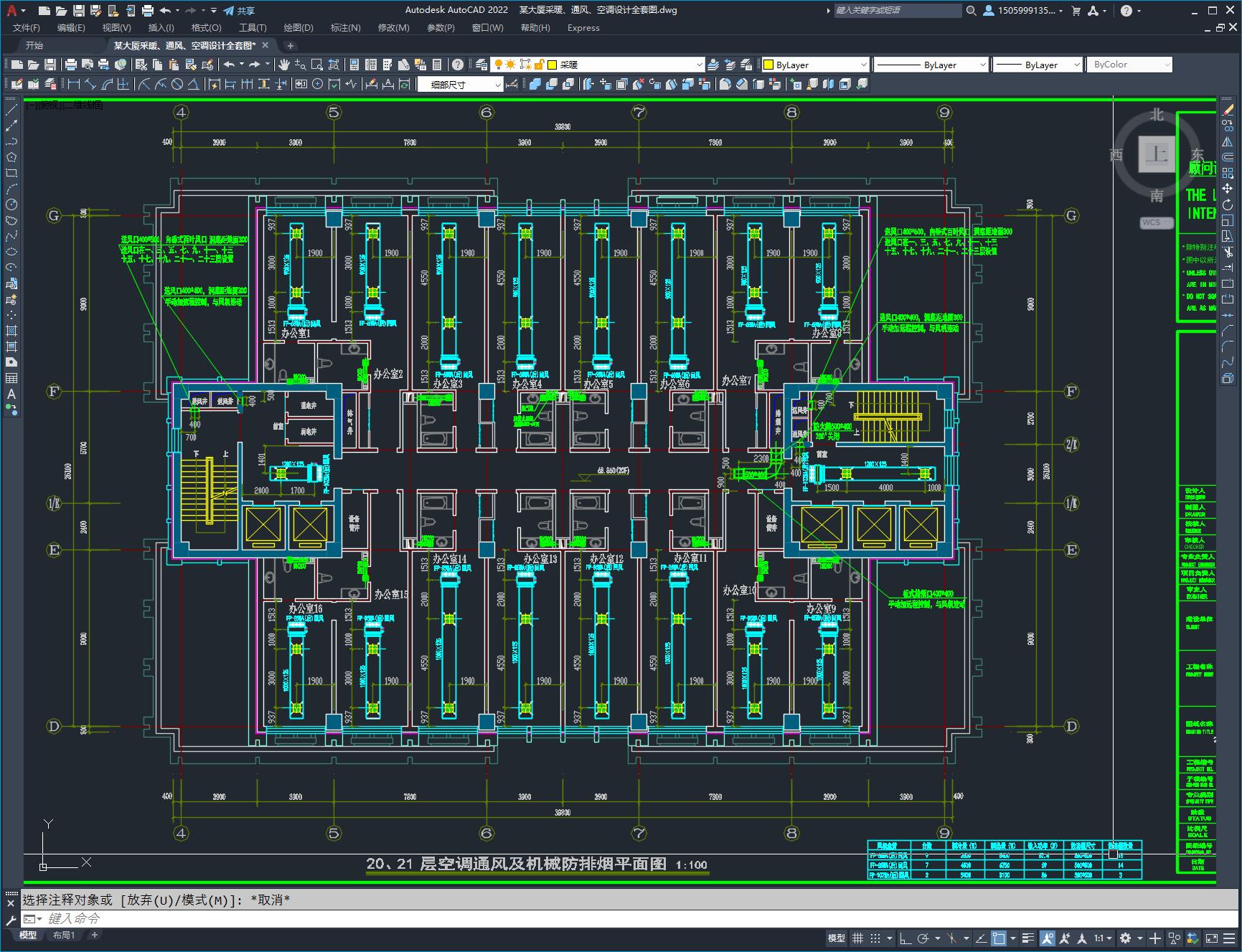
Task: Select the Circle draw tool
Action: click(x=11, y=204)
